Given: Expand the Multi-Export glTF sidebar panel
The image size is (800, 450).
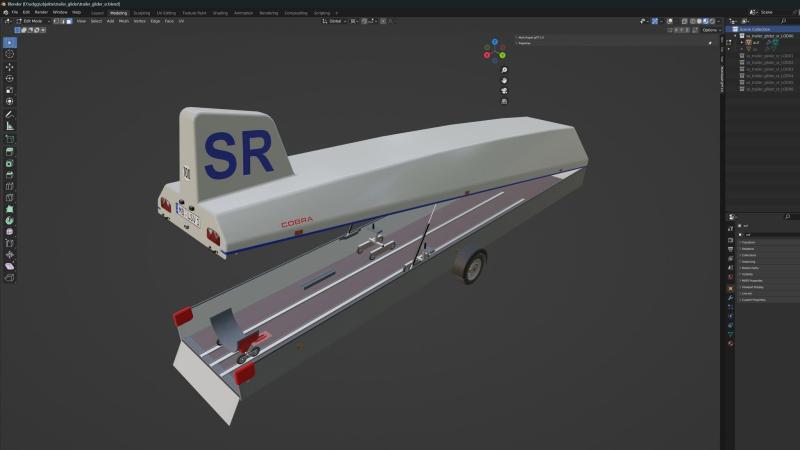Looking at the screenshot, I should click(x=531, y=38).
